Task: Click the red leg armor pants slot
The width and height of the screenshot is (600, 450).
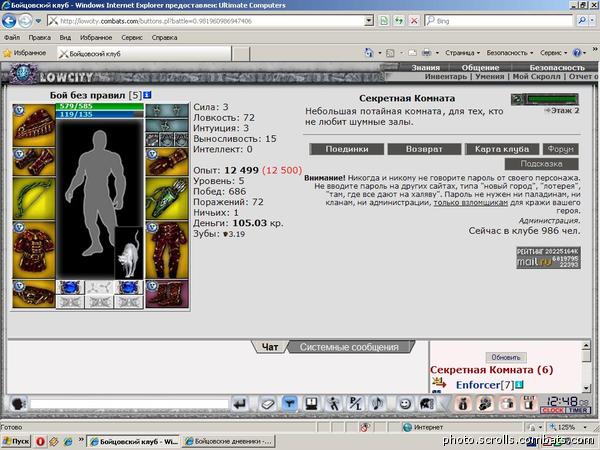Action: coord(167,250)
